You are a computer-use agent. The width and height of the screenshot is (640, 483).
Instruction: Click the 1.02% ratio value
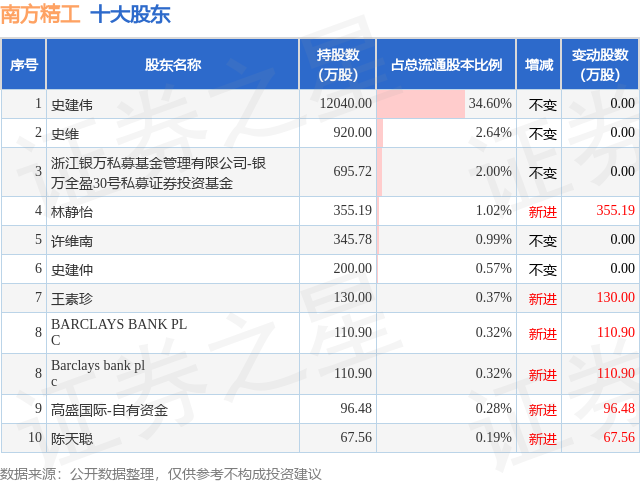pos(493,210)
